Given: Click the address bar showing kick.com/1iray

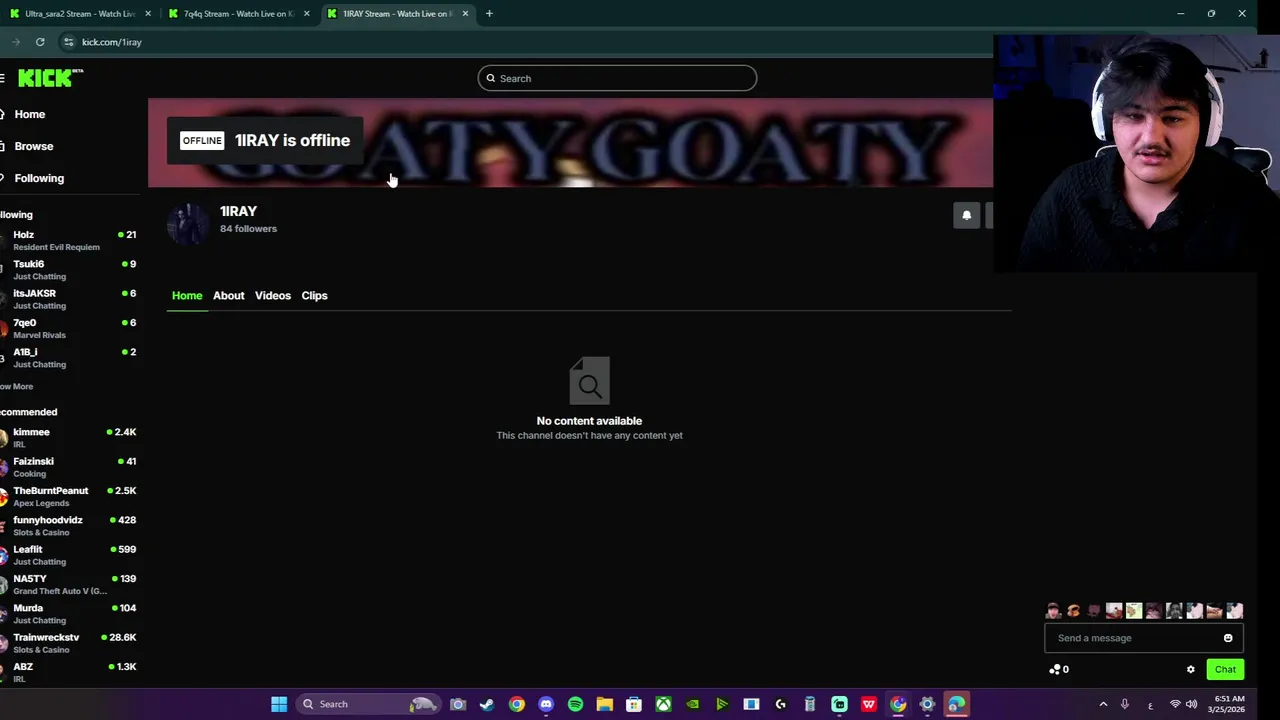Looking at the screenshot, I should click(112, 42).
